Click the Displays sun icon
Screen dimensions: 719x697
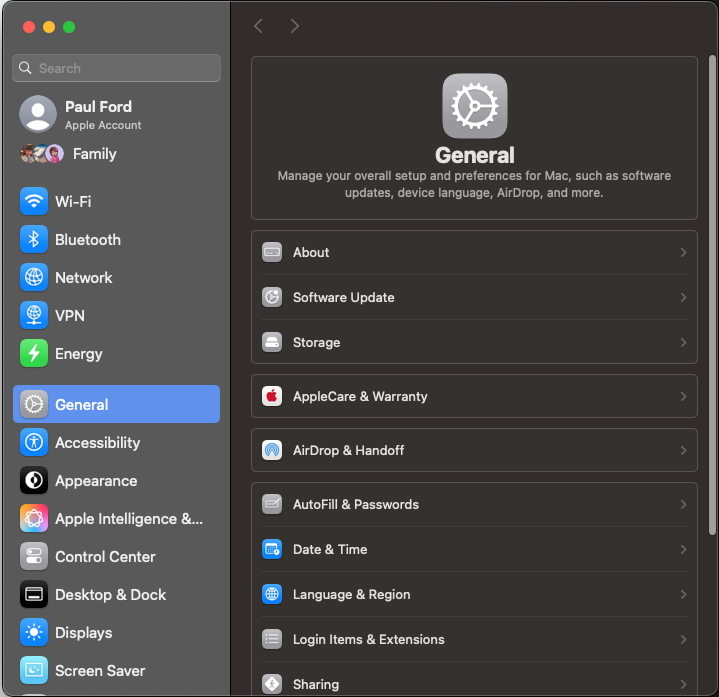pos(33,632)
